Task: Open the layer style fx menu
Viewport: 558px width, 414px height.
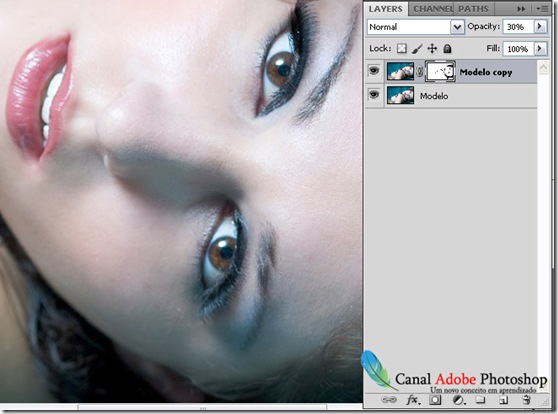Action: (413, 400)
